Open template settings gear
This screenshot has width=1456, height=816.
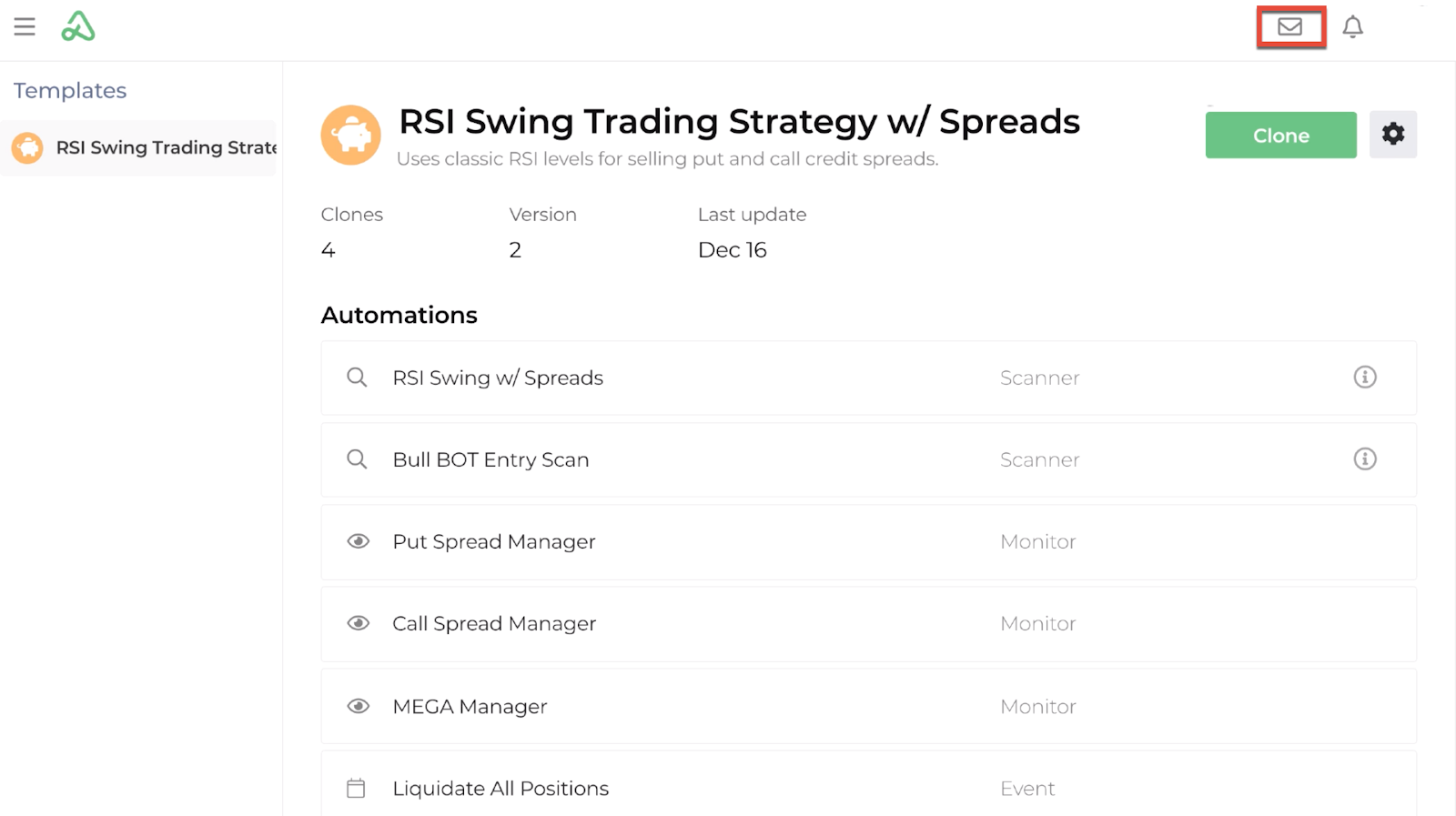1392,135
